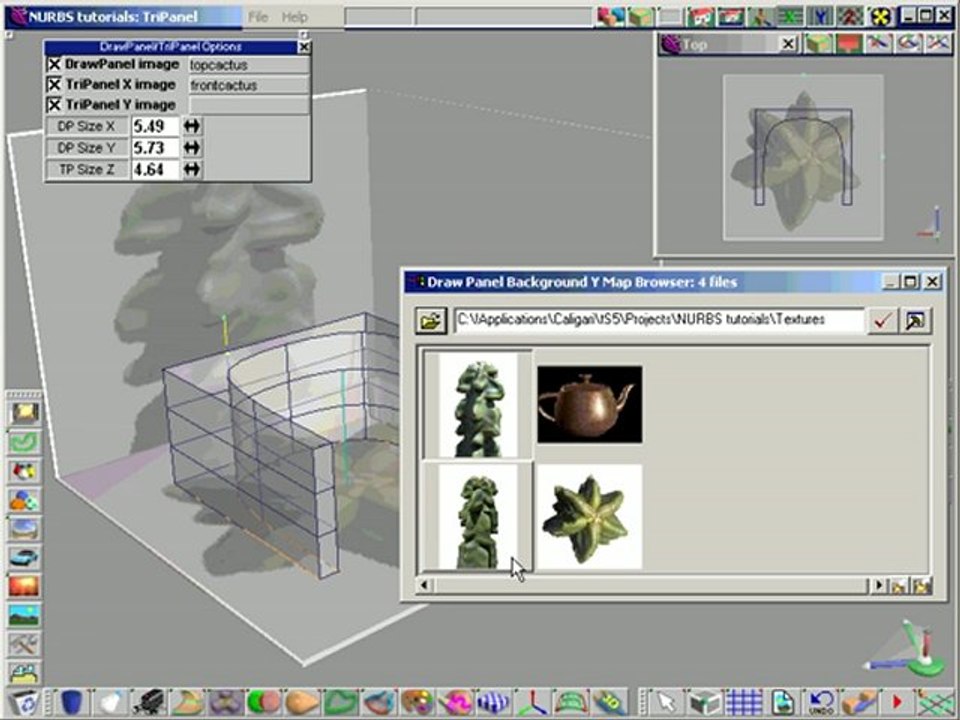Click the red and blue spheres icon at top
The width and height of the screenshot is (960, 720).
[x=610, y=17]
